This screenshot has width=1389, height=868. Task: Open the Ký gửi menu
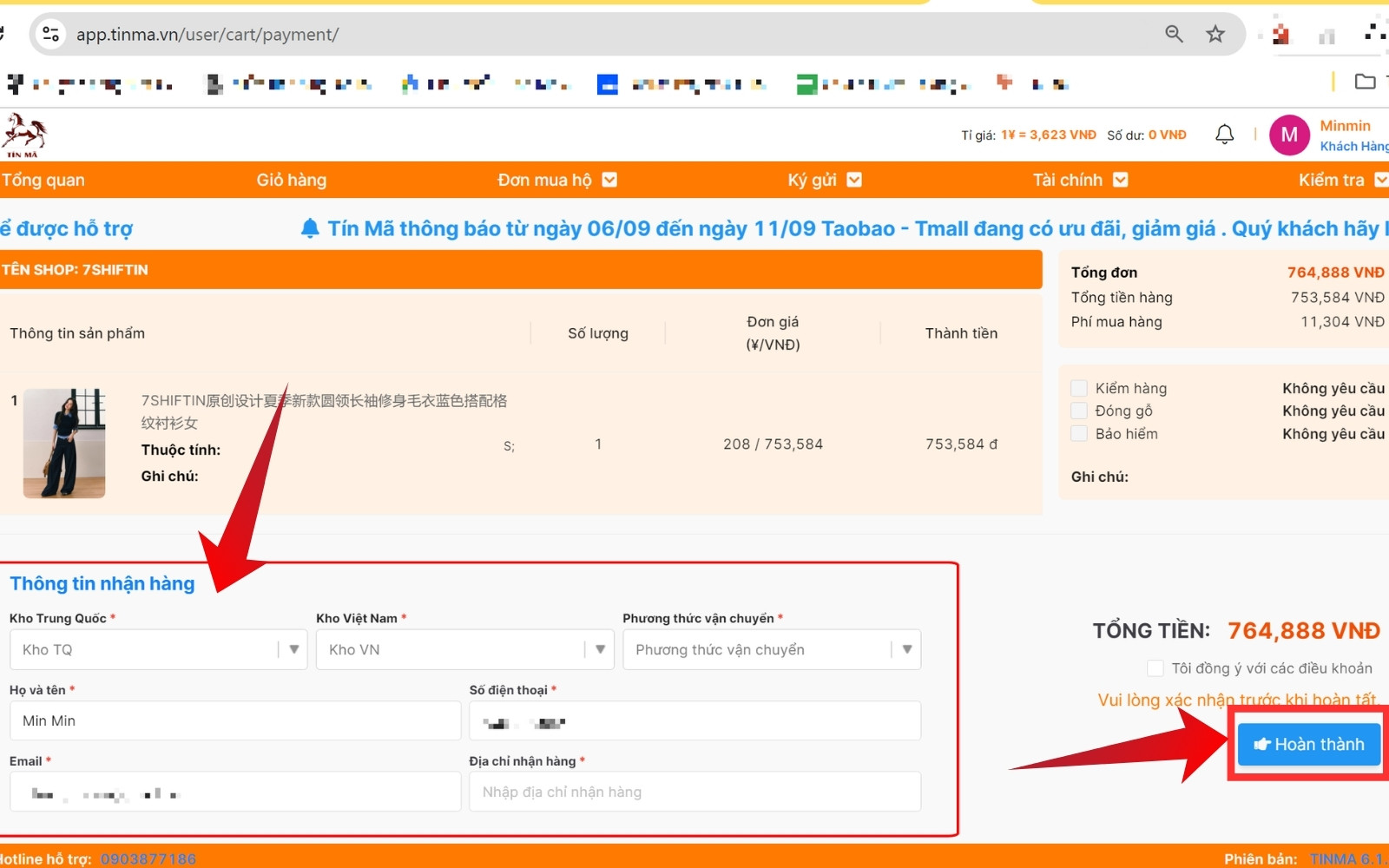click(812, 180)
